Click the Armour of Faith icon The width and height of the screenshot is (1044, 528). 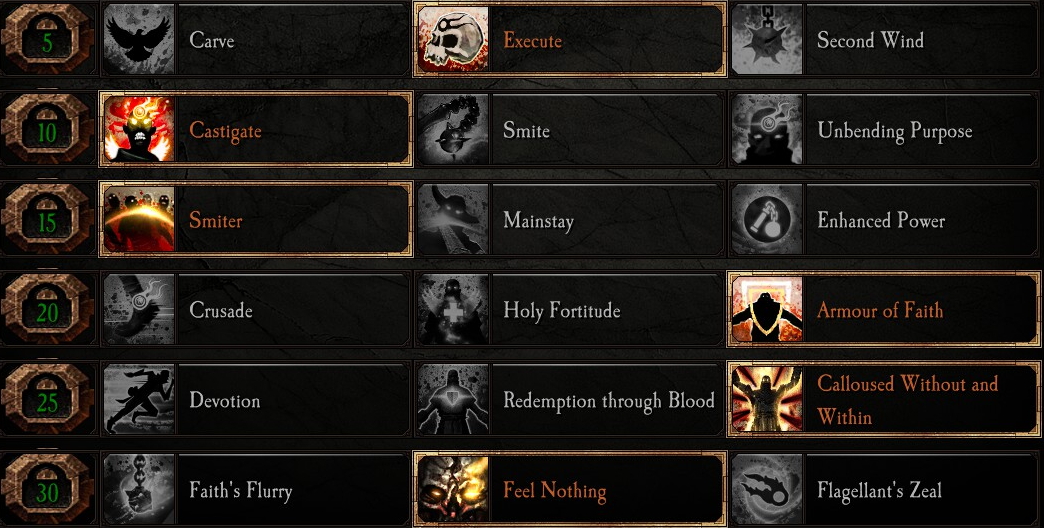767,310
